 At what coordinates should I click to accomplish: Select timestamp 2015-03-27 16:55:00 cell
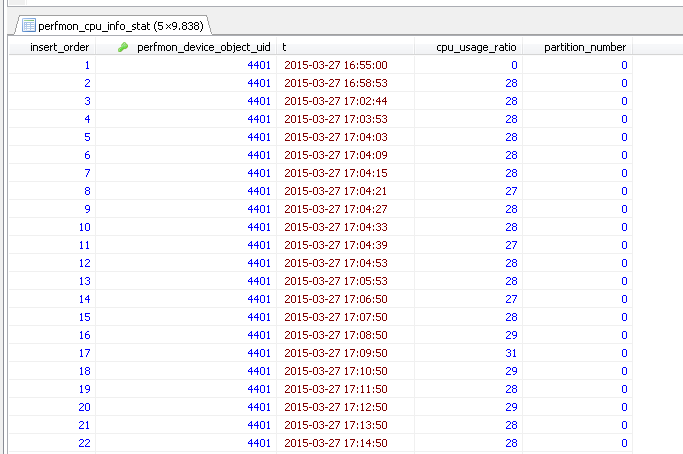345,65
